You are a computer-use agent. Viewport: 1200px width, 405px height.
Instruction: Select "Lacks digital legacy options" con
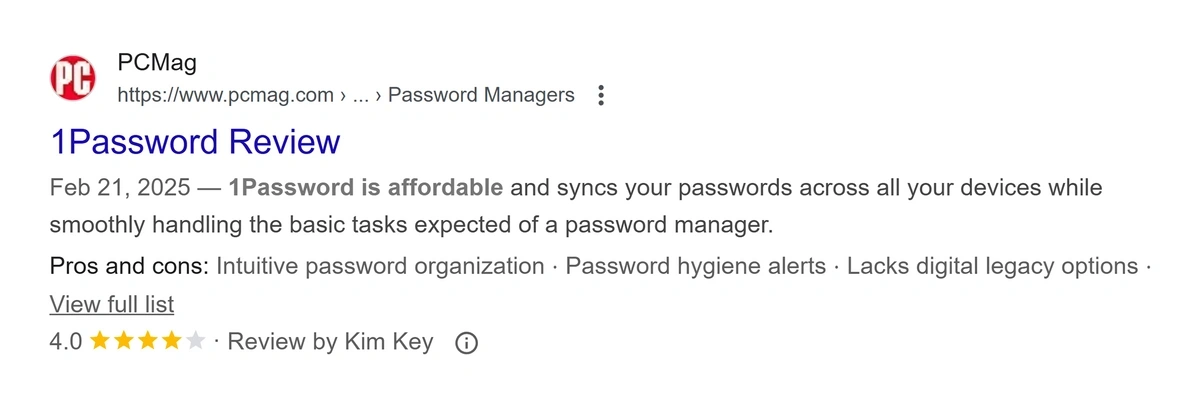coord(992,267)
